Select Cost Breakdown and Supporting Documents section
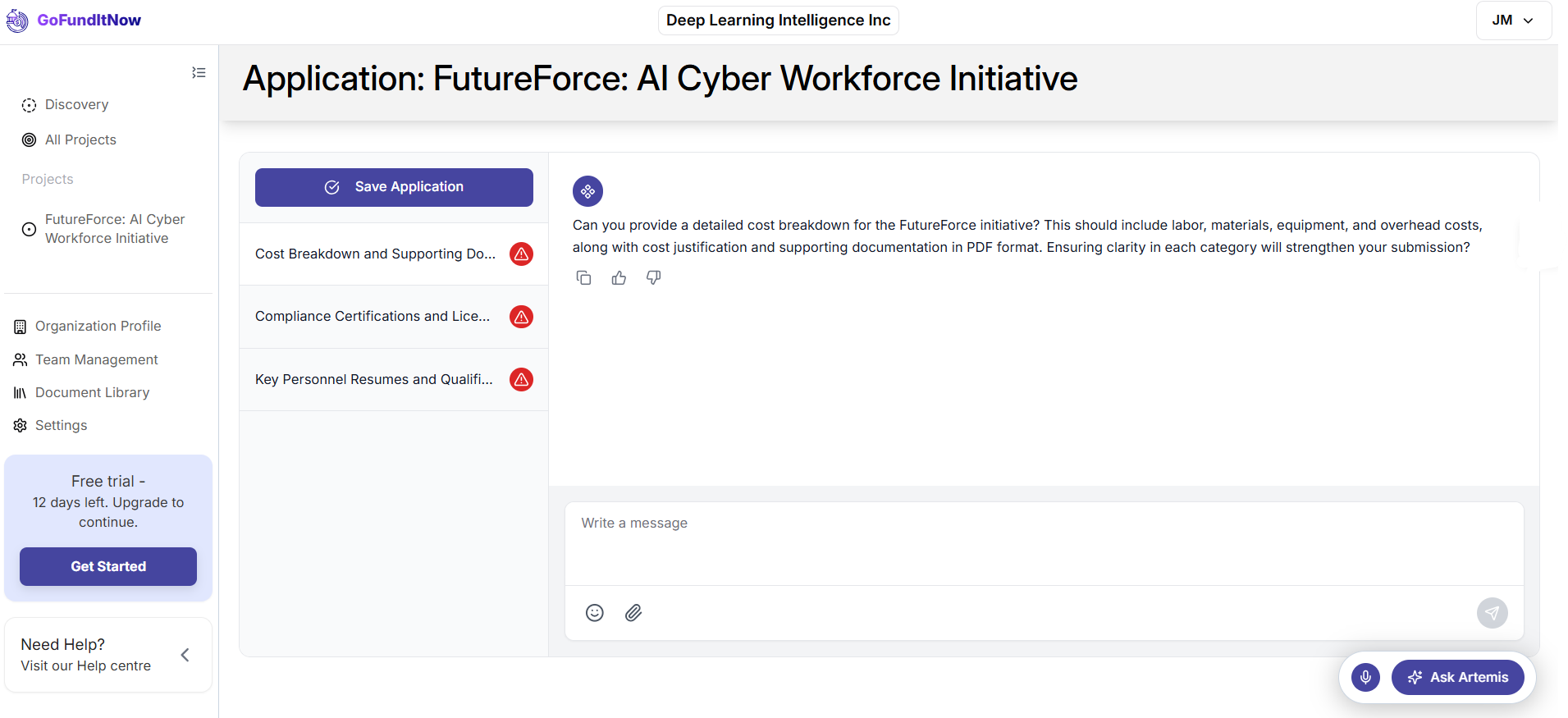Screen dimensions: 1568x718 (375, 254)
